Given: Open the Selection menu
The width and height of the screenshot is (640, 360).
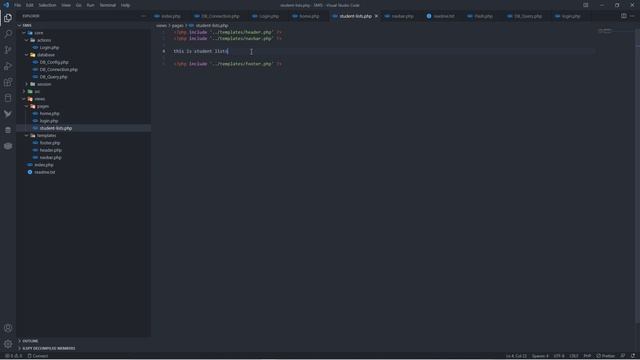Looking at the screenshot, I should pos(47,5).
